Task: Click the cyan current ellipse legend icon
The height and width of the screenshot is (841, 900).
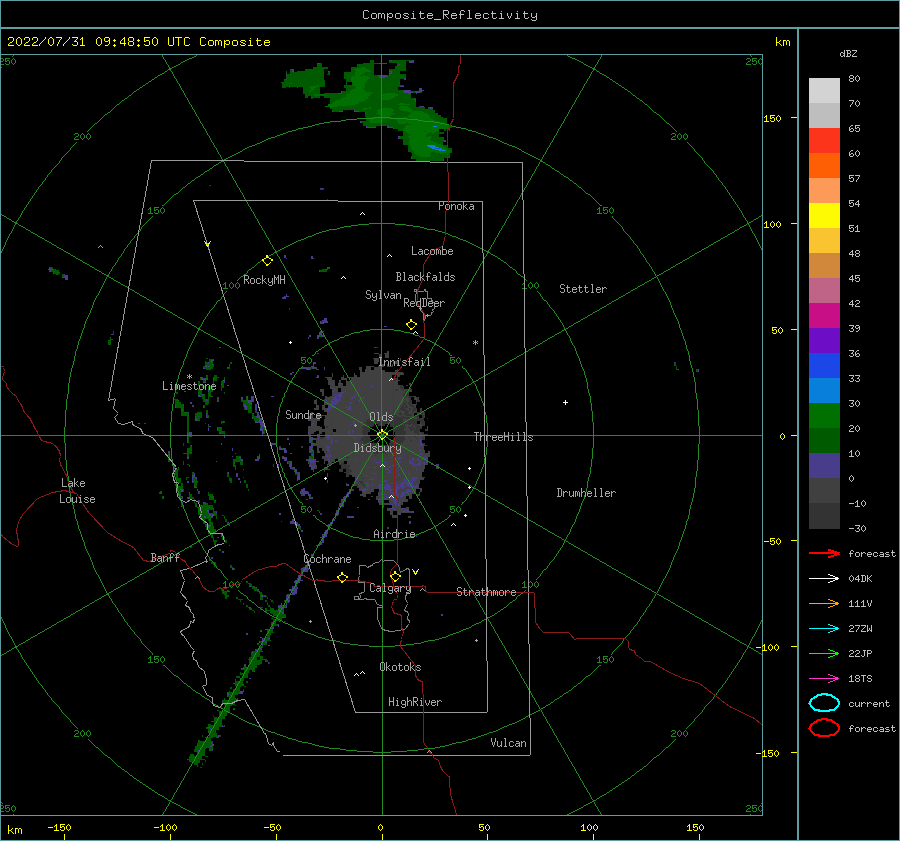Action: coord(824,703)
